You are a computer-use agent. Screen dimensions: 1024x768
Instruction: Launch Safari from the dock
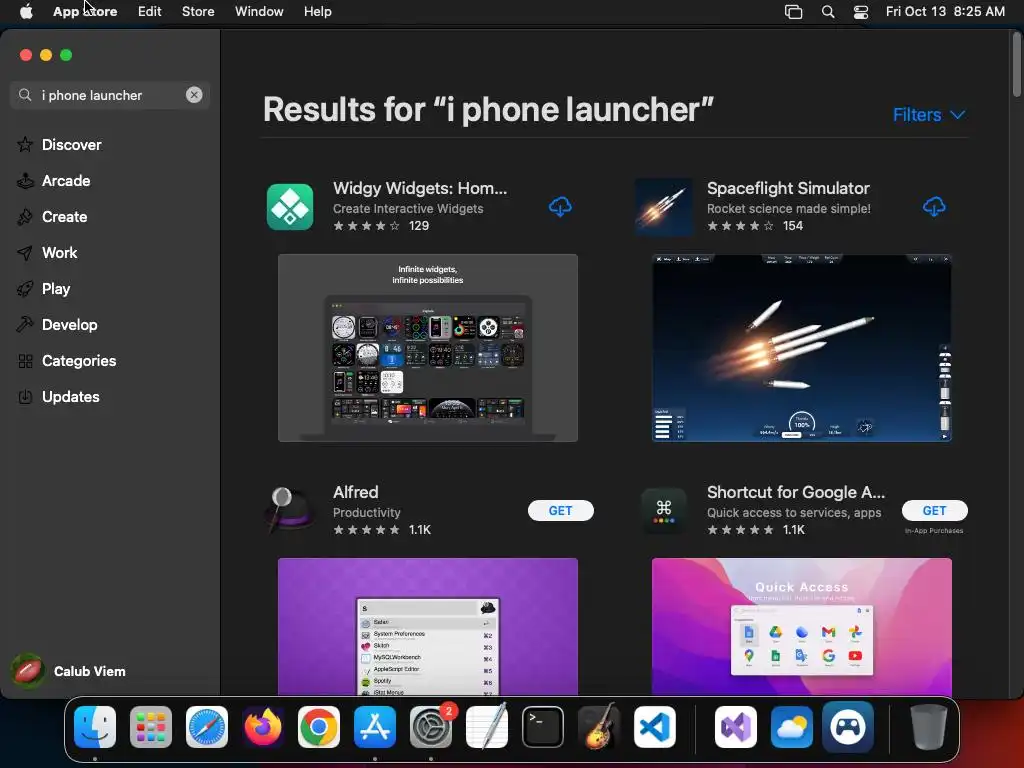pos(207,727)
